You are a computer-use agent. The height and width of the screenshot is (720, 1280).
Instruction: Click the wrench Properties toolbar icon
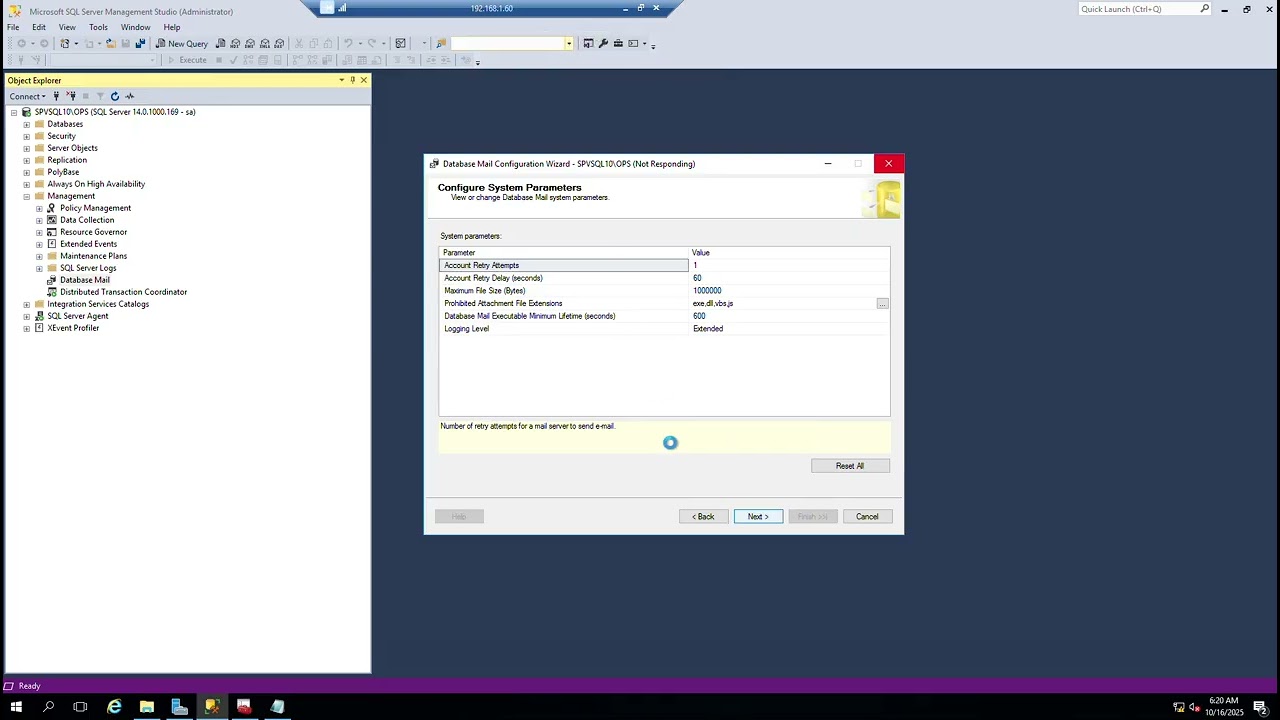coord(603,44)
